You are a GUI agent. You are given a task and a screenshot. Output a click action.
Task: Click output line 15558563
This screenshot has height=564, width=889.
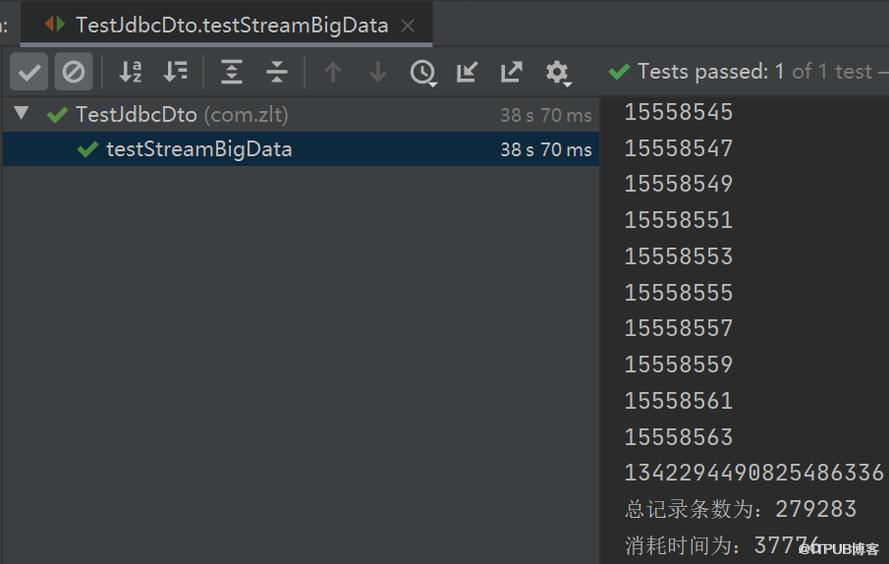point(679,438)
